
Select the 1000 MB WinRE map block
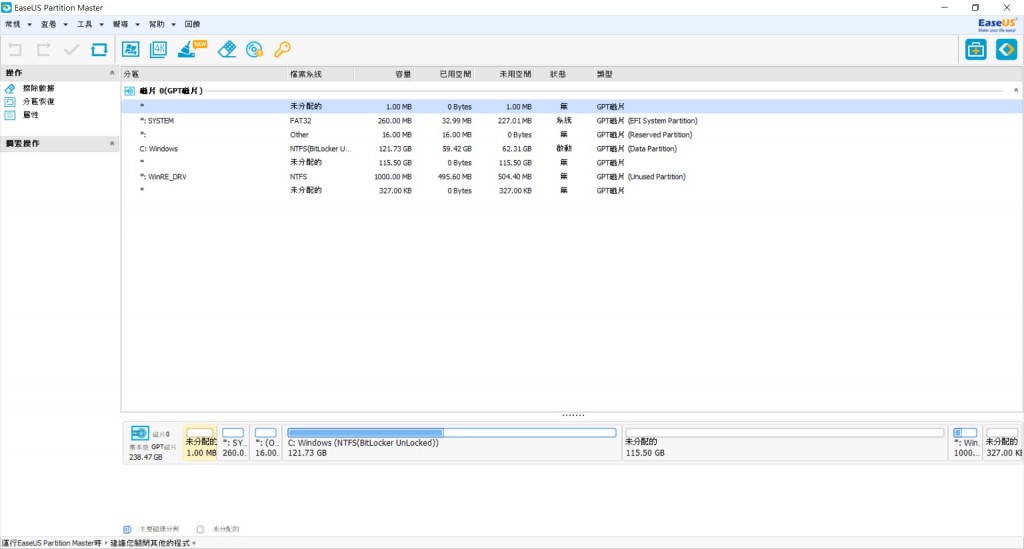pos(966,443)
